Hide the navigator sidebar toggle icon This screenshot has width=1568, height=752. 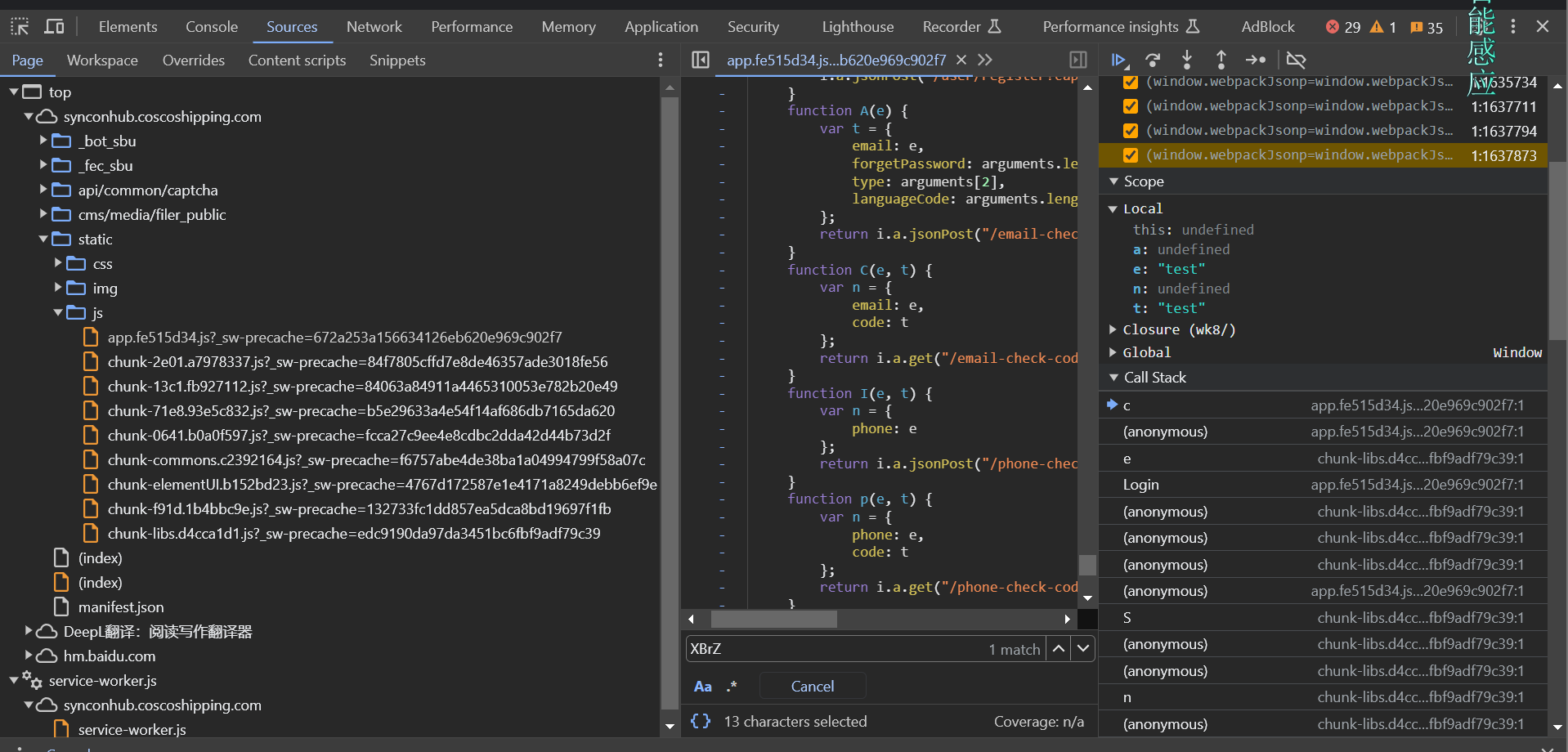(x=701, y=60)
